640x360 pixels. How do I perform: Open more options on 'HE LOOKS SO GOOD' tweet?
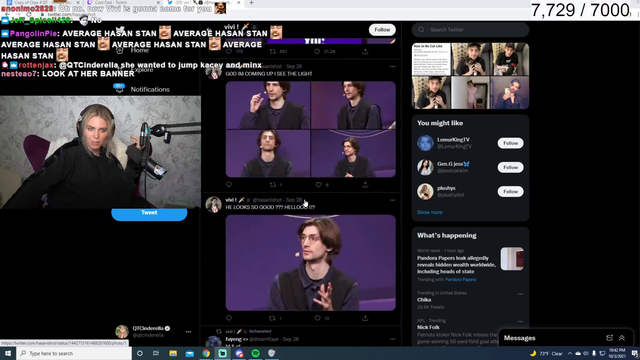[x=392, y=200]
